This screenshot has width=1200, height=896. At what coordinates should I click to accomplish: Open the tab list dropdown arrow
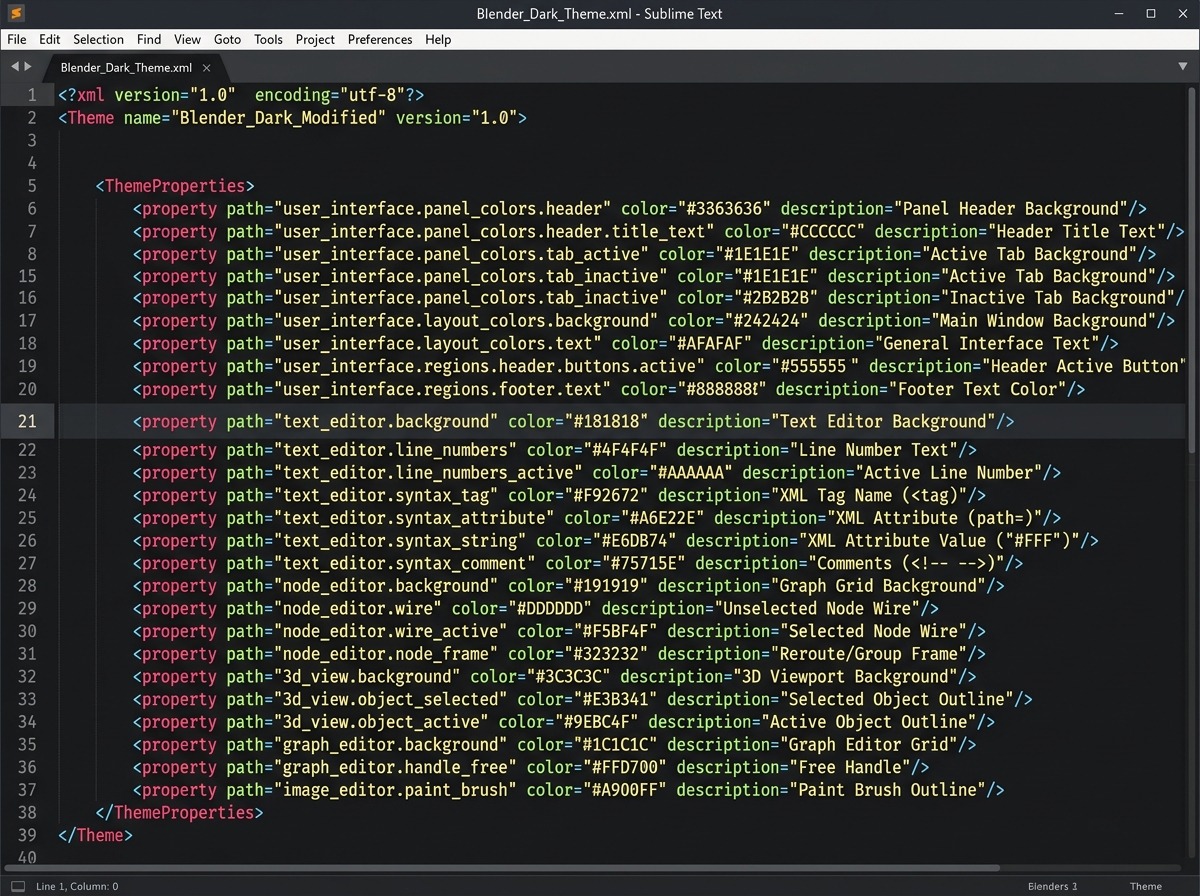1183,67
